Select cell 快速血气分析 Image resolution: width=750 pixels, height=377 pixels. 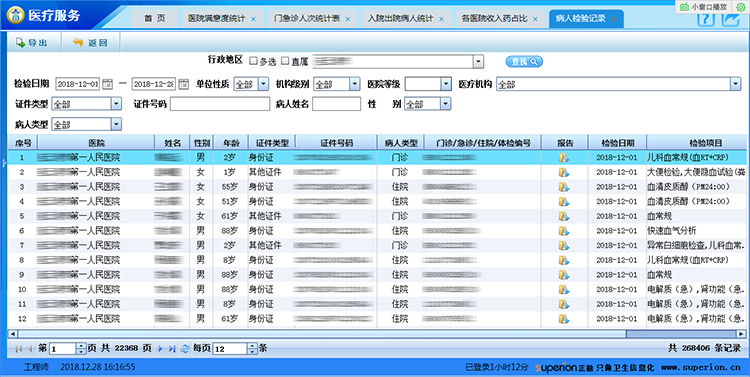pos(672,231)
